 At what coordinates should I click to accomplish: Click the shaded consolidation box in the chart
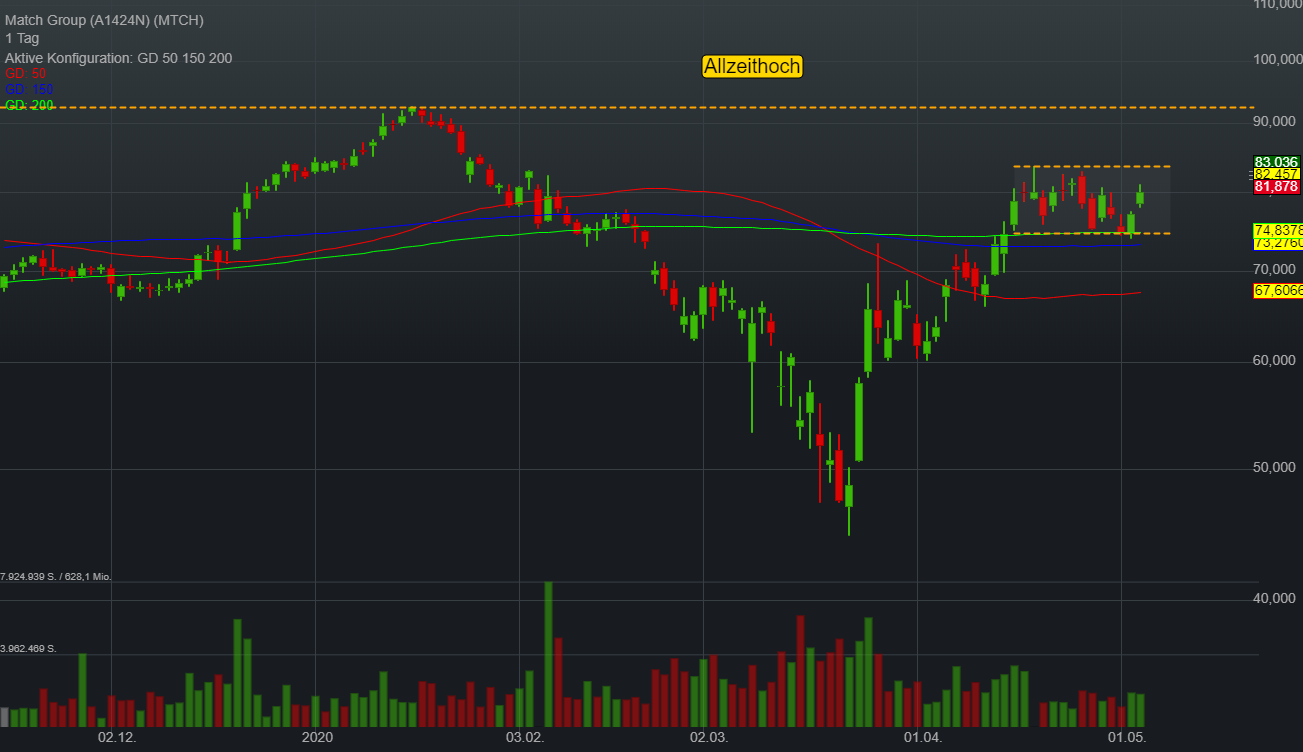point(1092,200)
